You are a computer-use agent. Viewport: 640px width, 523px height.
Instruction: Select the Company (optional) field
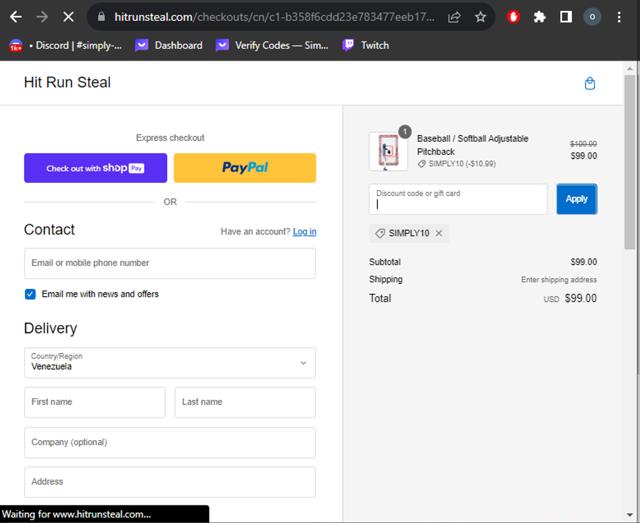coord(170,443)
